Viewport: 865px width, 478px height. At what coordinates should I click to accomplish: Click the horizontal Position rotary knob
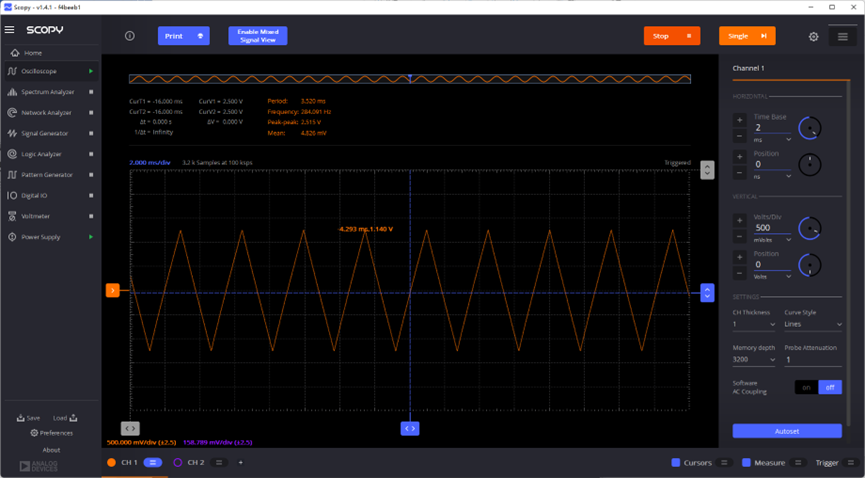(809, 164)
